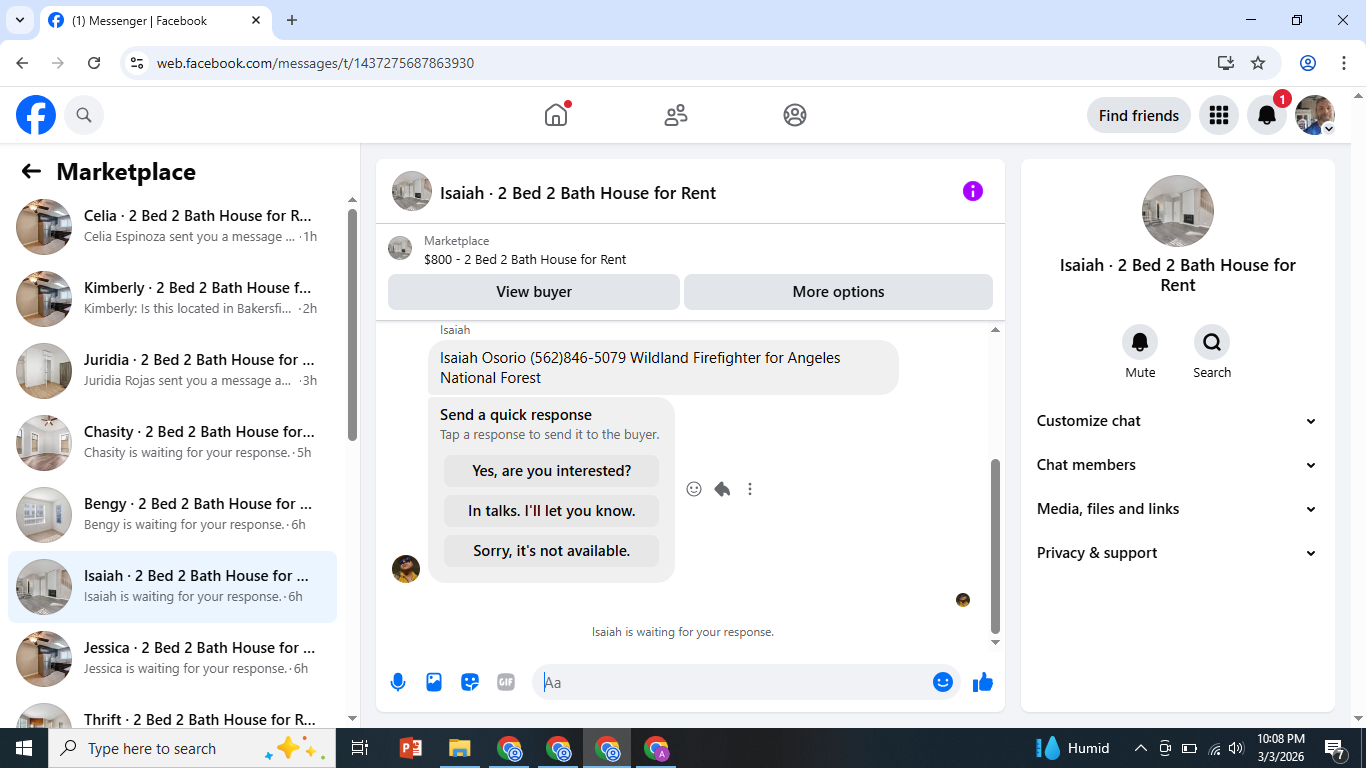1366x768 pixels.
Task: Select Isaiah's conversation in the list
Action: (x=172, y=587)
